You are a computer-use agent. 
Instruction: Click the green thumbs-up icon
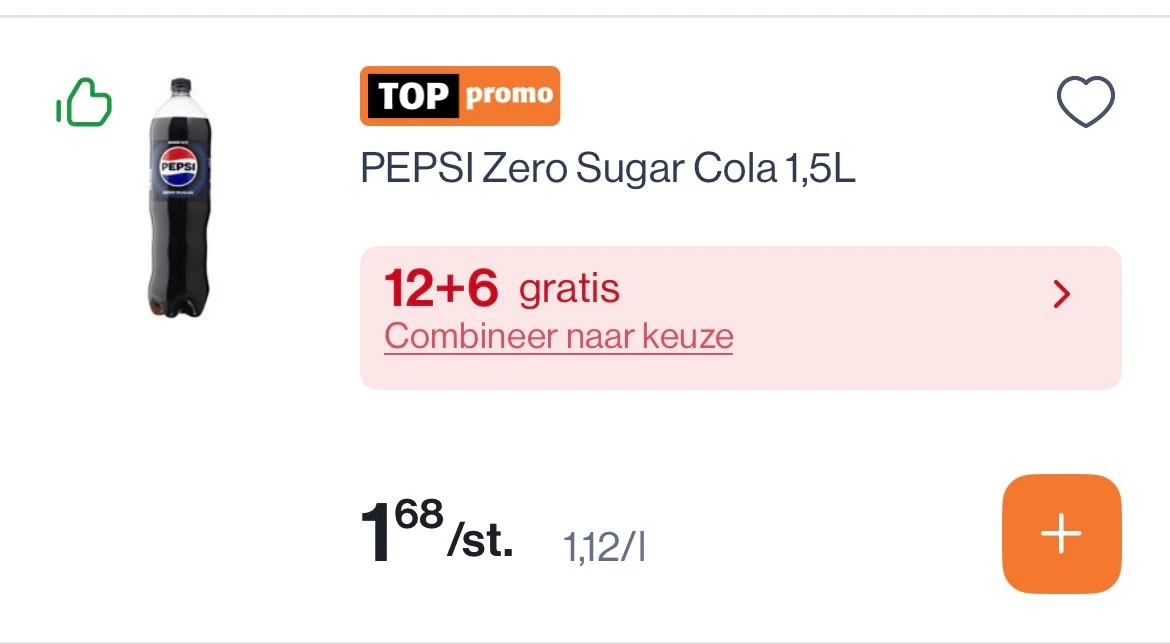coord(84,104)
